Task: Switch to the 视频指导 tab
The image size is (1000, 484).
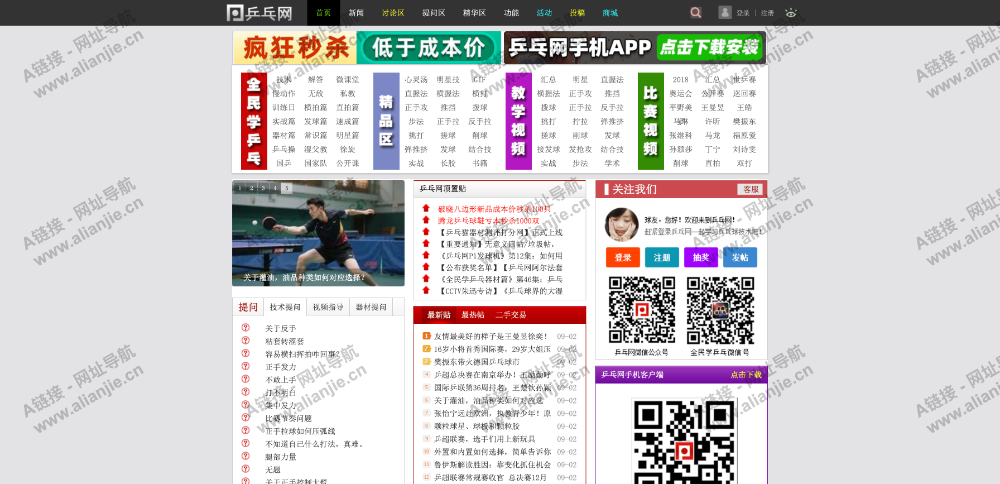Action: [x=328, y=307]
